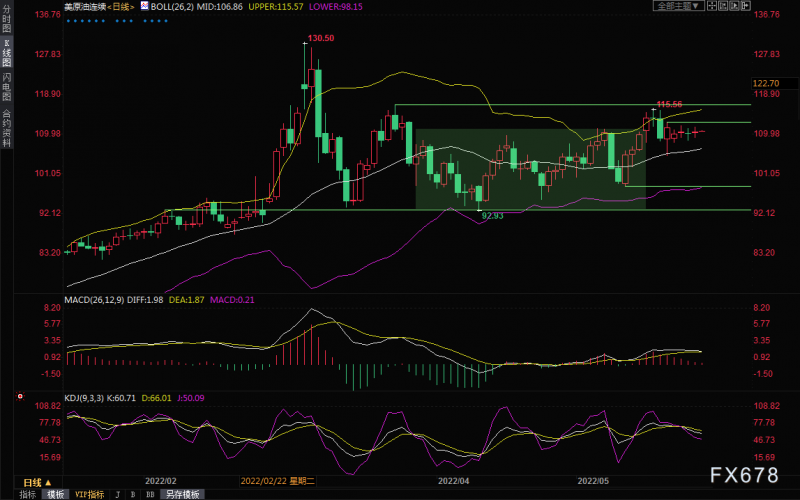Click the chart replay play icon
The height and width of the screenshot is (500, 800).
(734, 6)
